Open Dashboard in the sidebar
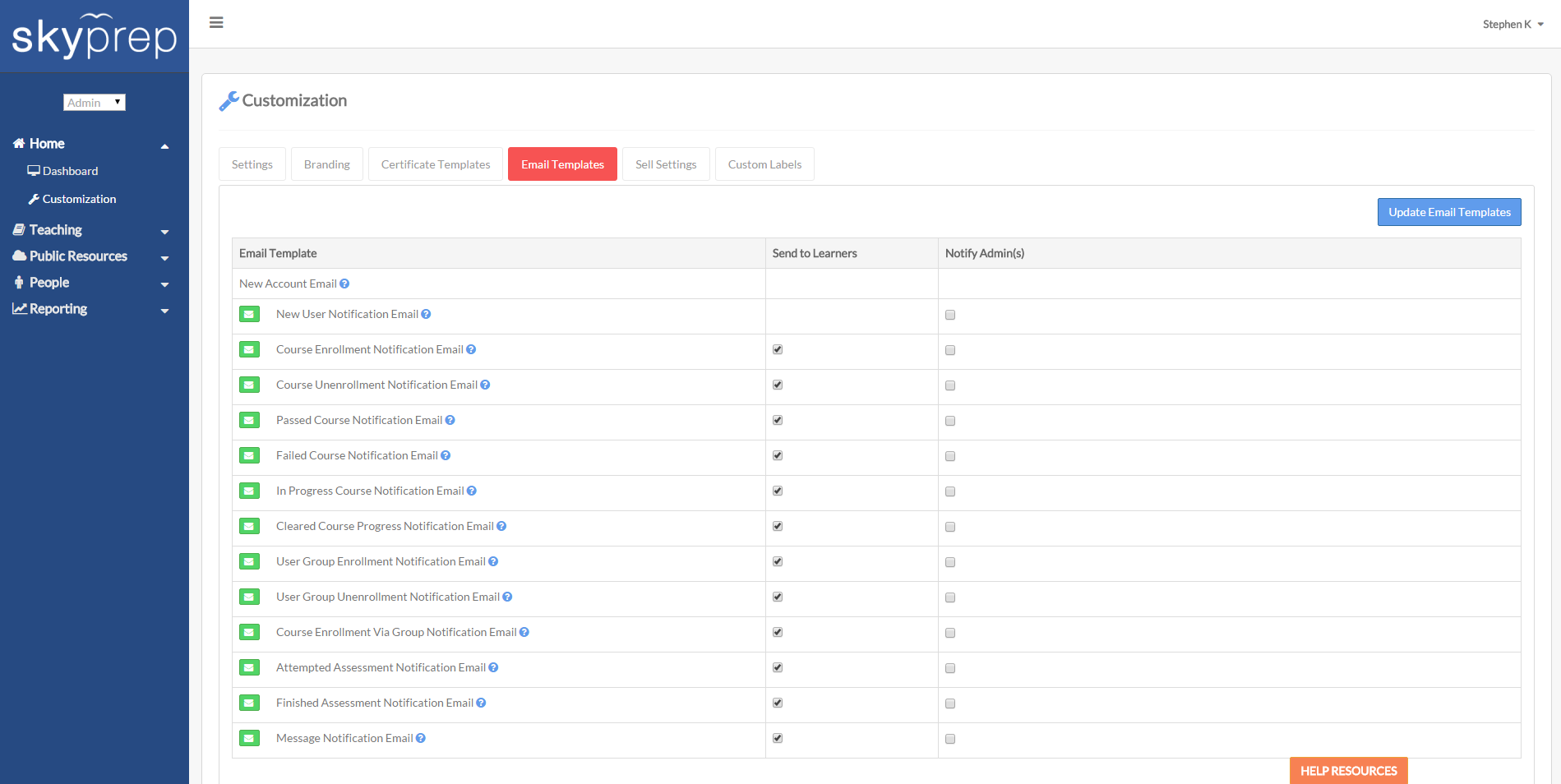This screenshot has height=784, width=1561. (x=62, y=171)
